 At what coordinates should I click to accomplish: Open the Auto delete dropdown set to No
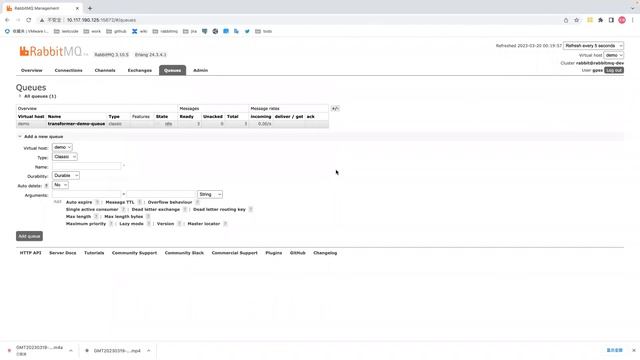coord(60,185)
